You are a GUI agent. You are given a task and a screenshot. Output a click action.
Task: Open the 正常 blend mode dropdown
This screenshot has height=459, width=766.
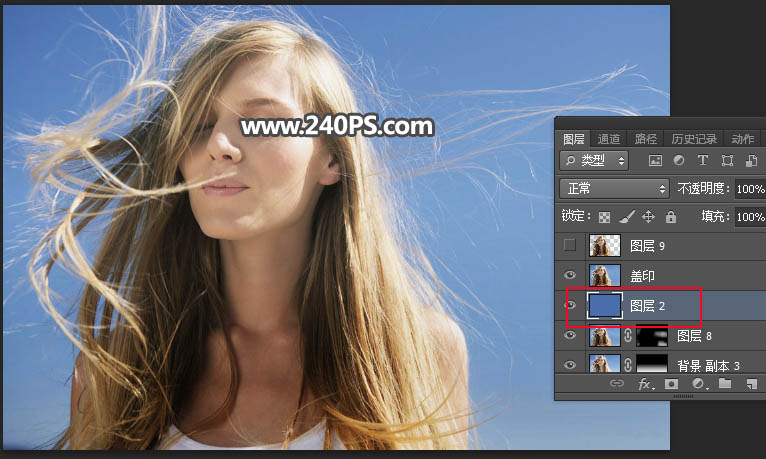(614, 188)
